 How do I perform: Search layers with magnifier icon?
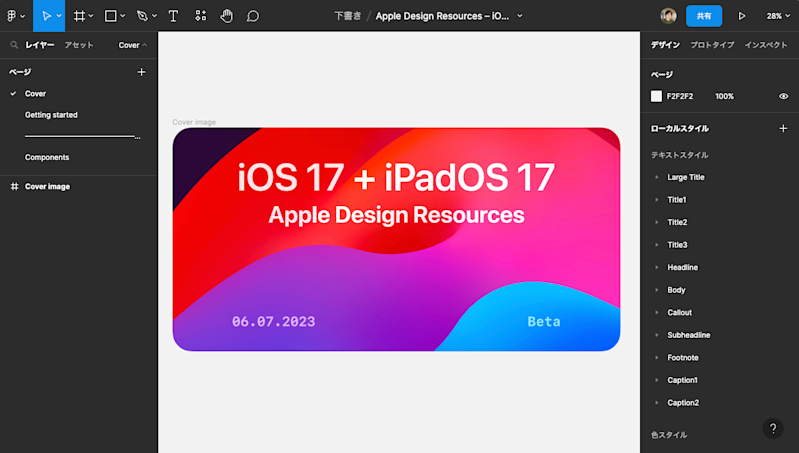[14, 45]
